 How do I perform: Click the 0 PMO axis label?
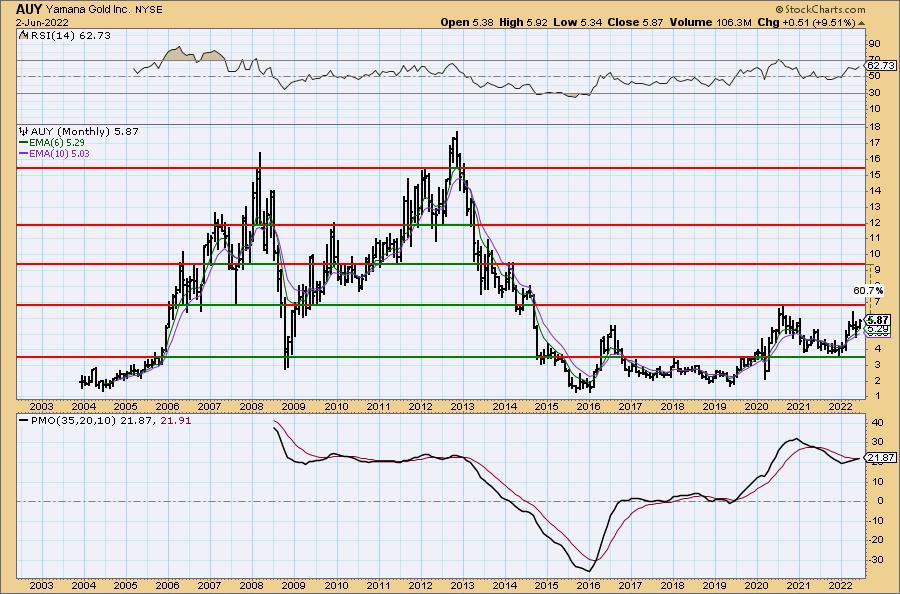[879, 500]
